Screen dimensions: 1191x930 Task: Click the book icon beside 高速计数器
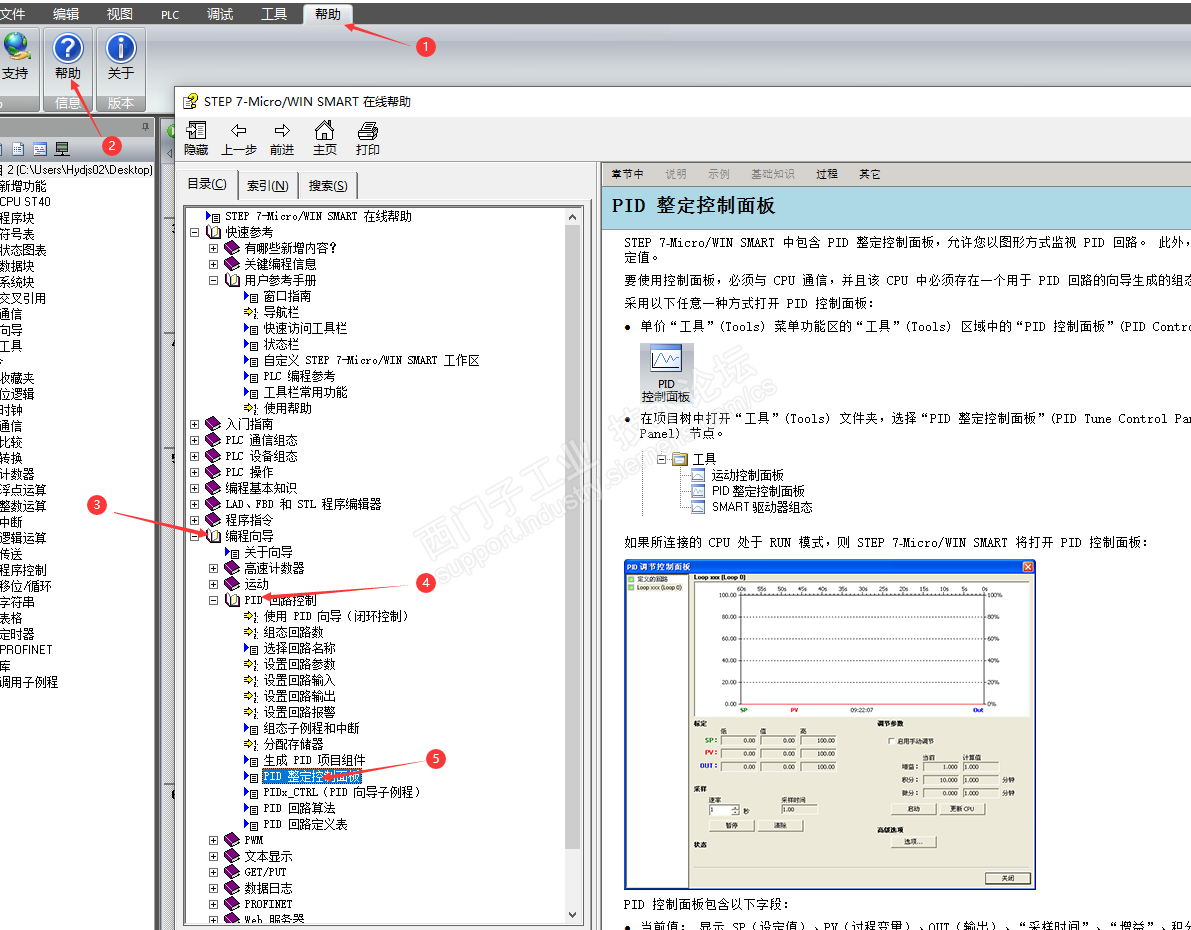(232, 568)
